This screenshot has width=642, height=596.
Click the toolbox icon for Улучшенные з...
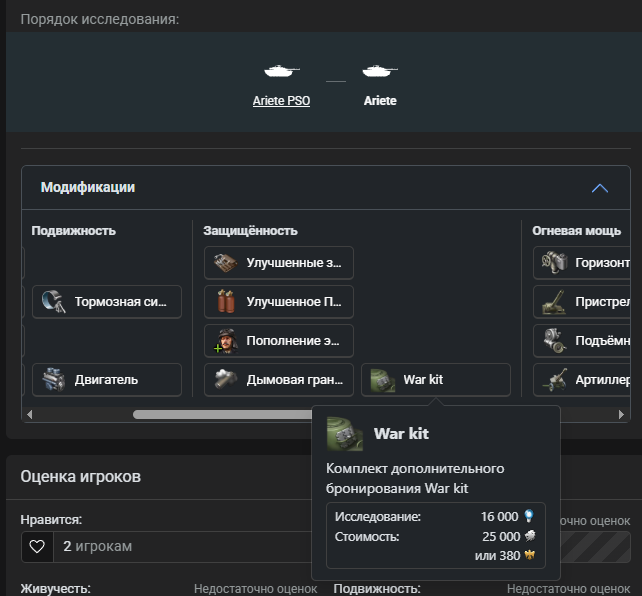coord(225,263)
